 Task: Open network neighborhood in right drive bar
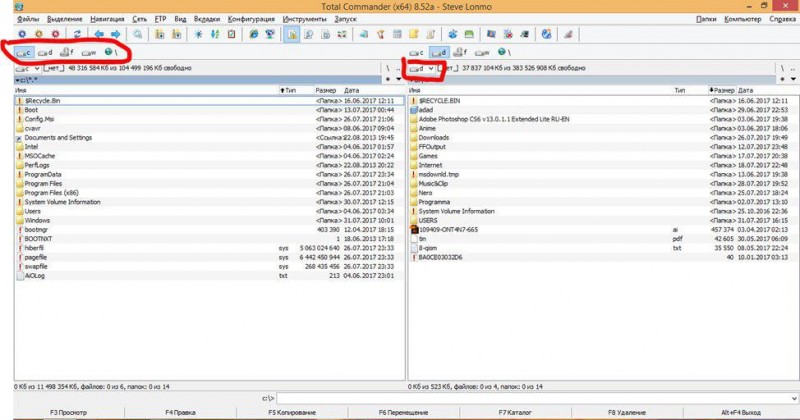[x=504, y=52]
